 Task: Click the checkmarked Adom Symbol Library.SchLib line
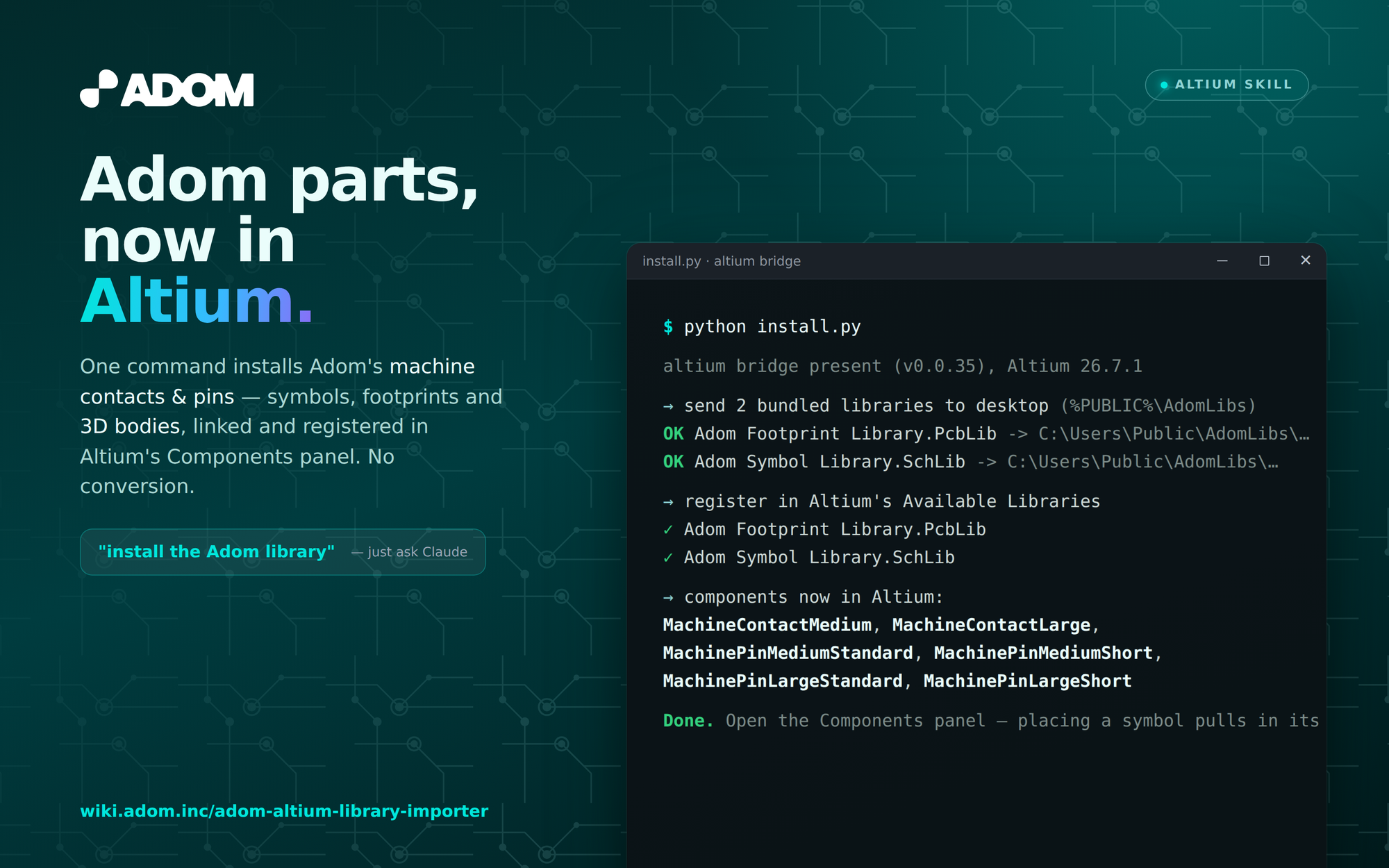[809, 558]
